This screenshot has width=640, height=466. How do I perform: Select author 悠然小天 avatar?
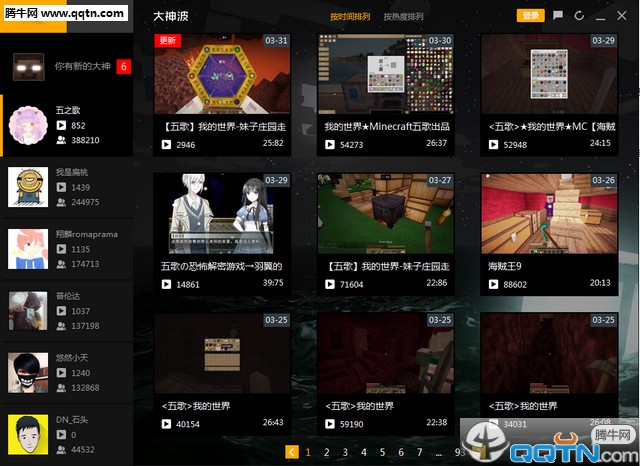[x=28, y=373]
